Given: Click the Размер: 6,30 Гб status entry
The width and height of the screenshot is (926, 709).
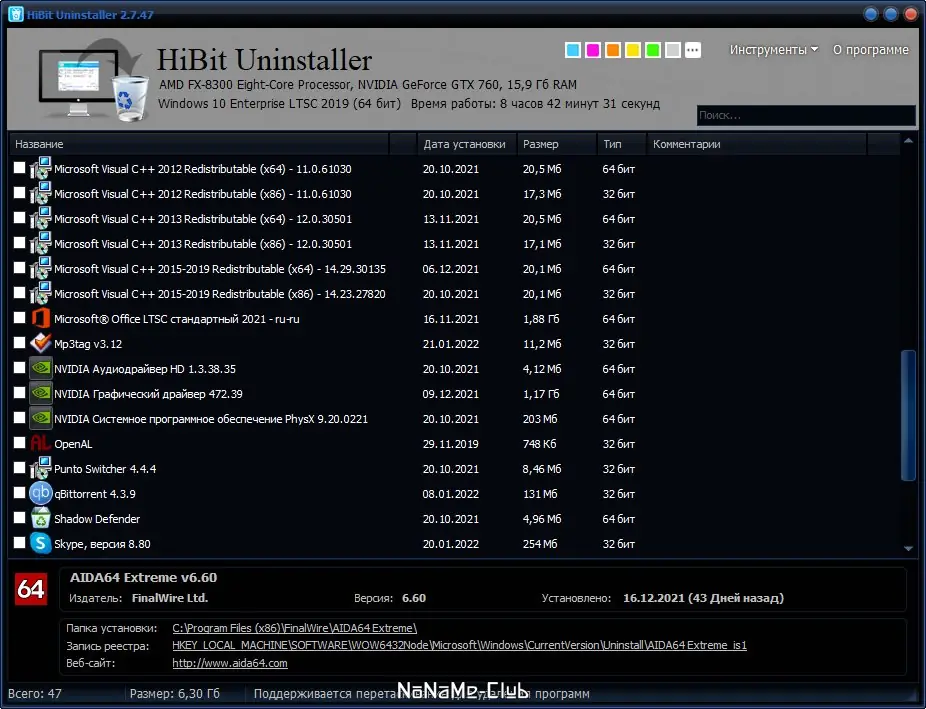Looking at the screenshot, I should click(175, 694).
